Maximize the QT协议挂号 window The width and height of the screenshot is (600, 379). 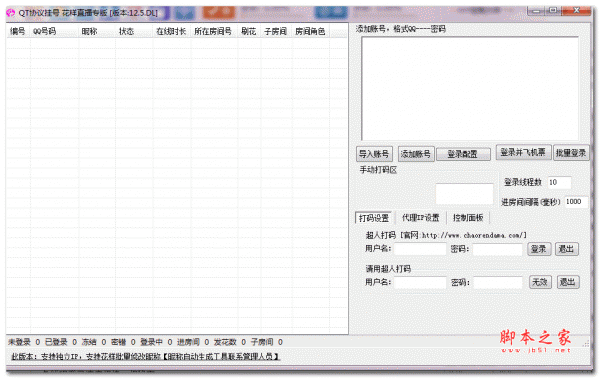pyautogui.click(x=553, y=11)
